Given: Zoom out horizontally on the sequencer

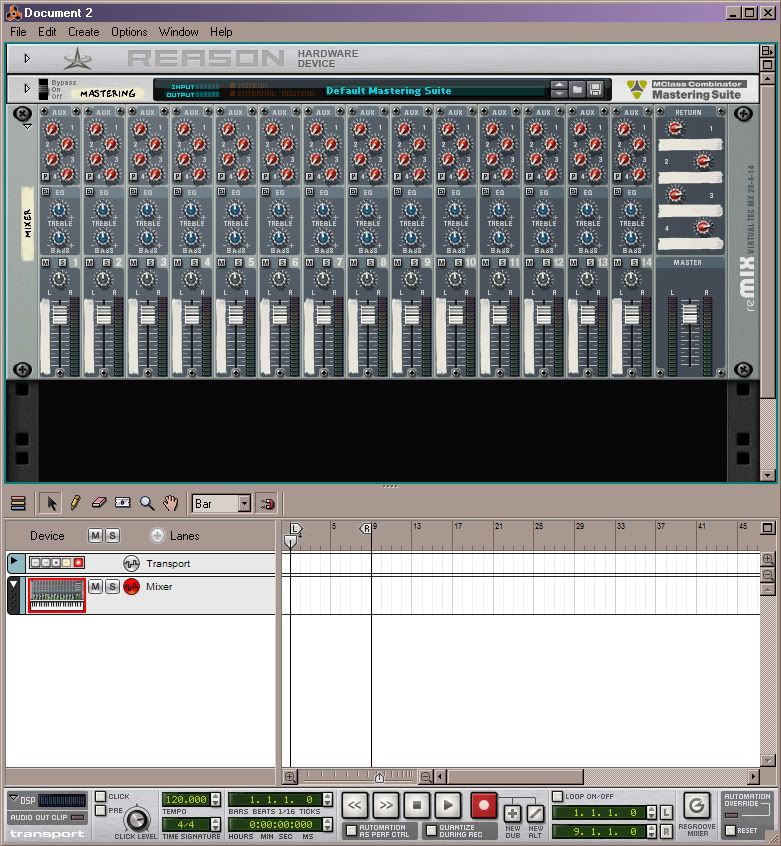Looking at the screenshot, I should coord(426,777).
